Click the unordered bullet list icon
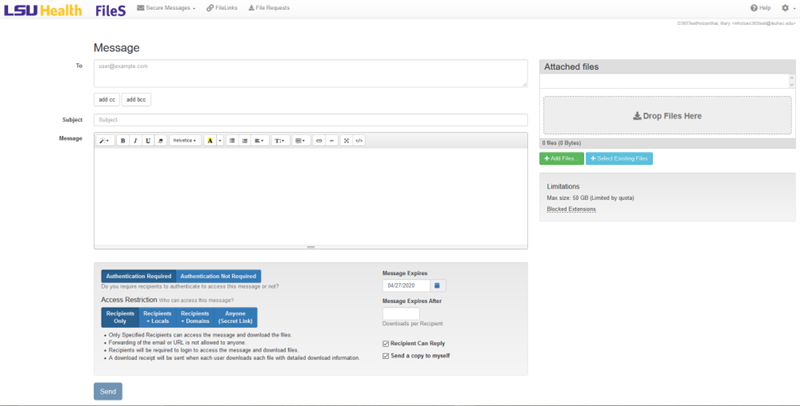Image resolution: width=800 pixels, height=406 pixels. click(232, 141)
